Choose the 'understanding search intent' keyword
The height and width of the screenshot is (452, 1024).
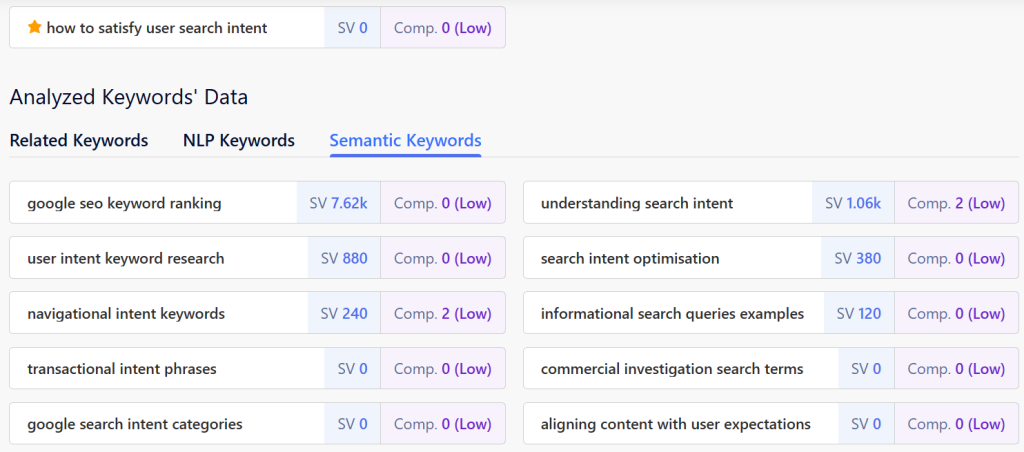pyautogui.click(x=637, y=204)
